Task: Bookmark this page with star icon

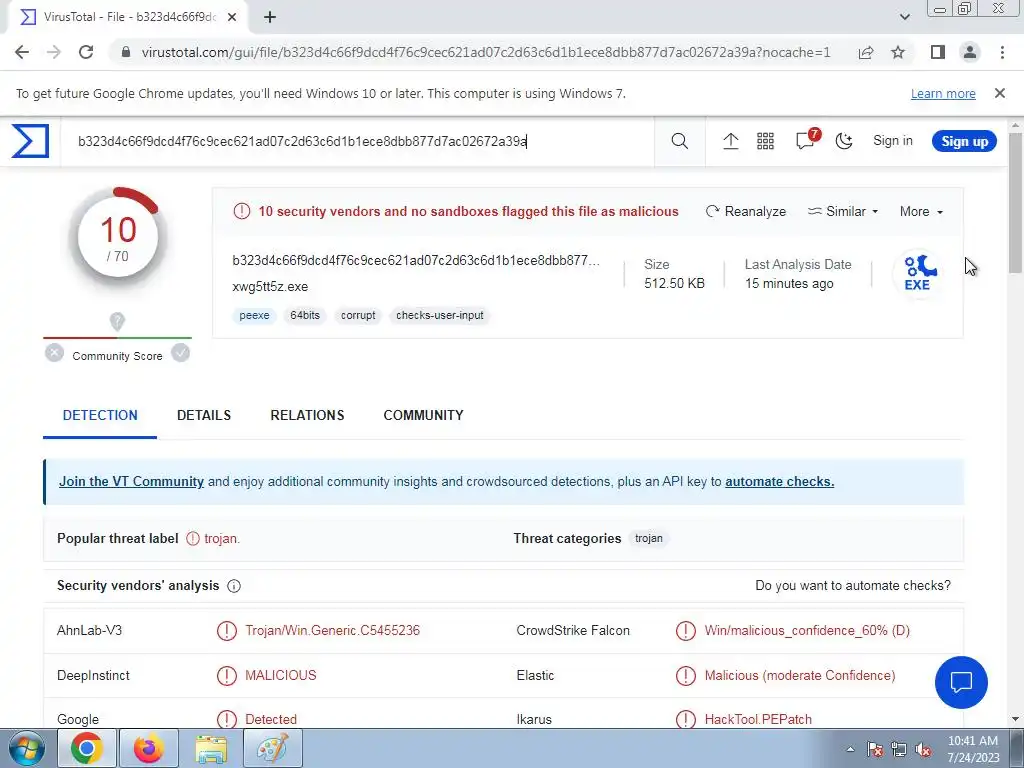Action: (x=898, y=52)
